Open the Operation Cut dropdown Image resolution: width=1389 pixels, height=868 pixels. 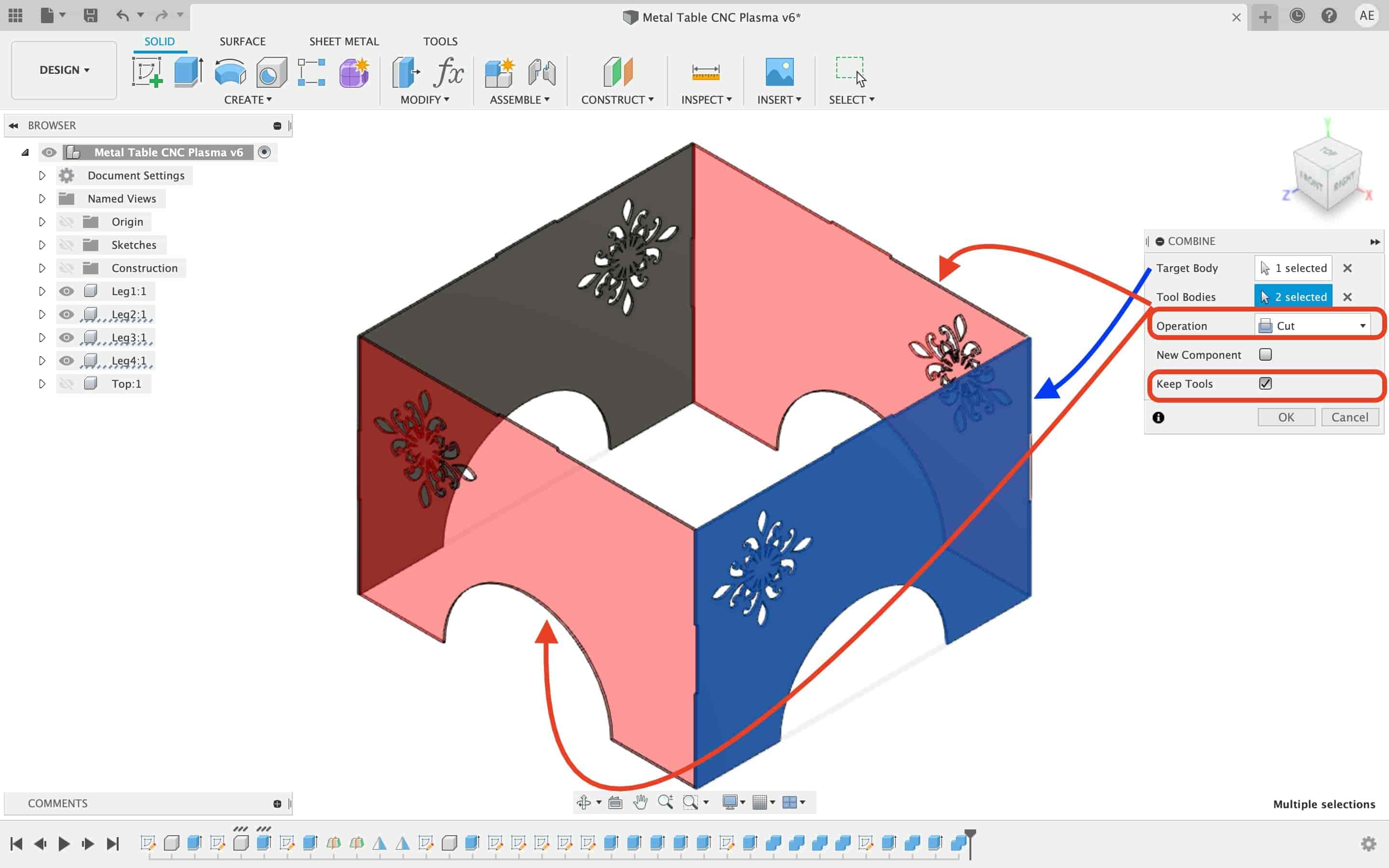(1312, 325)
